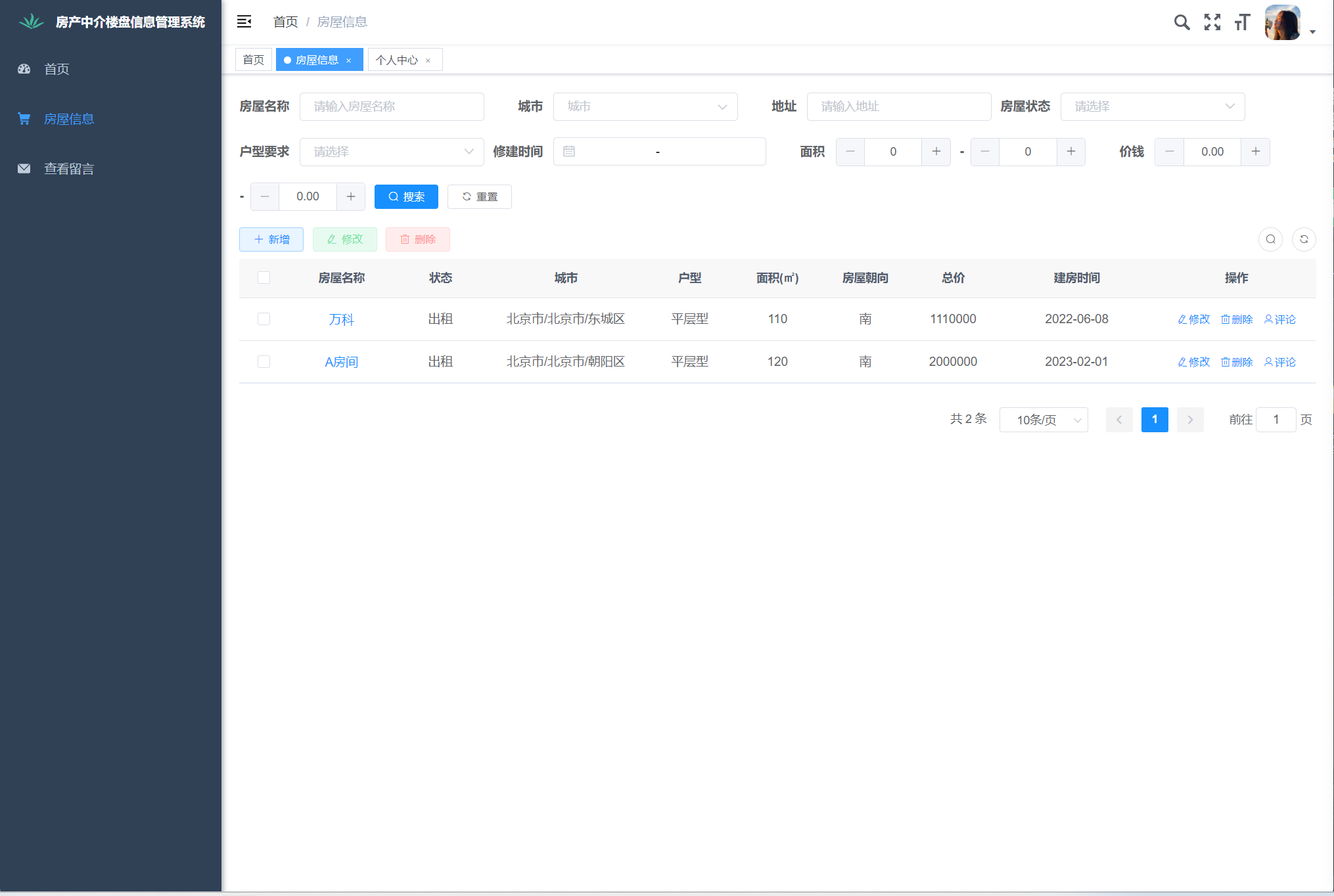
Task: Click the calendar icon in 修建时间 field
Action: coord(569,152)
